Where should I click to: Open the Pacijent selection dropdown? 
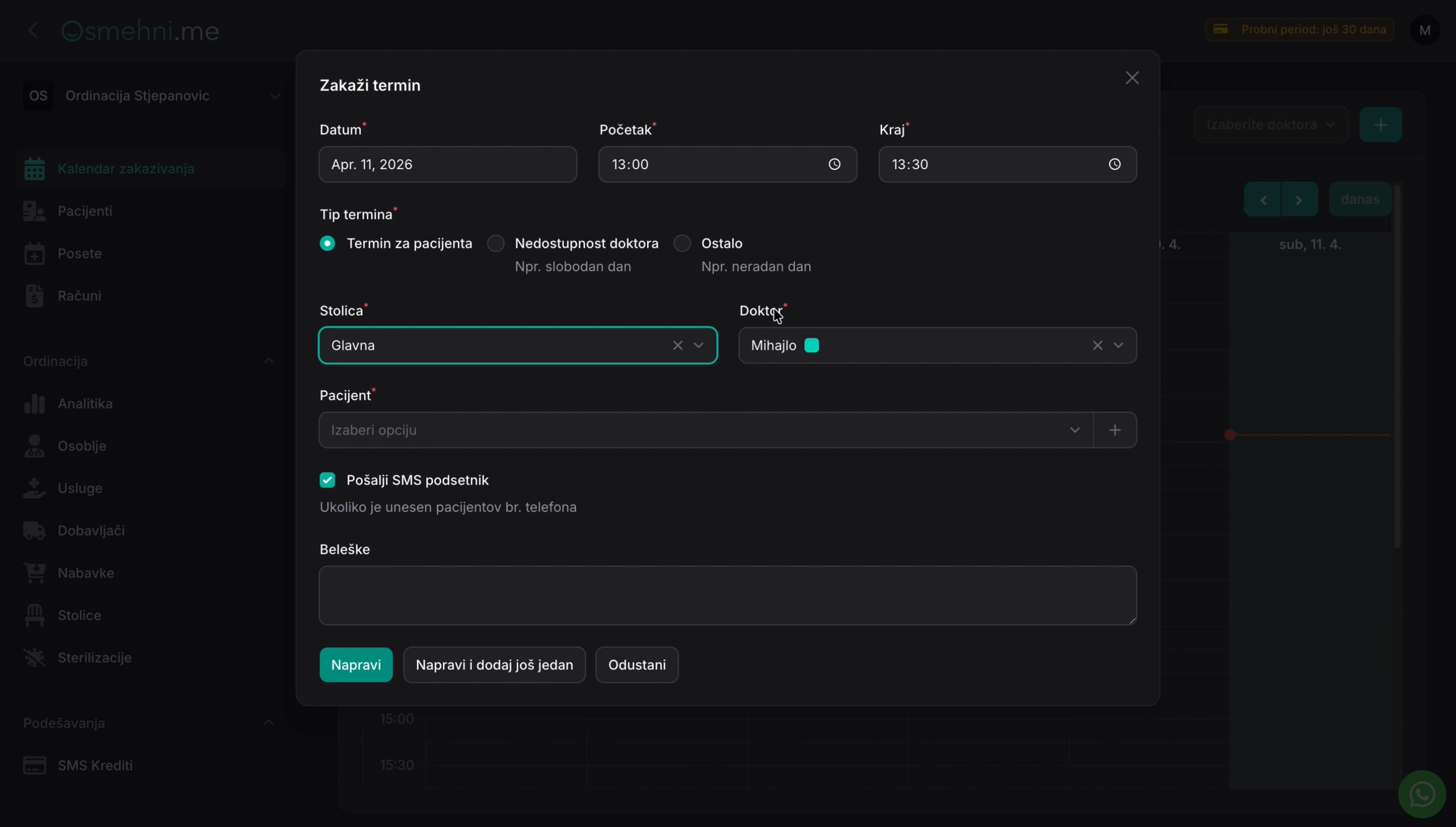pos(706,430)
